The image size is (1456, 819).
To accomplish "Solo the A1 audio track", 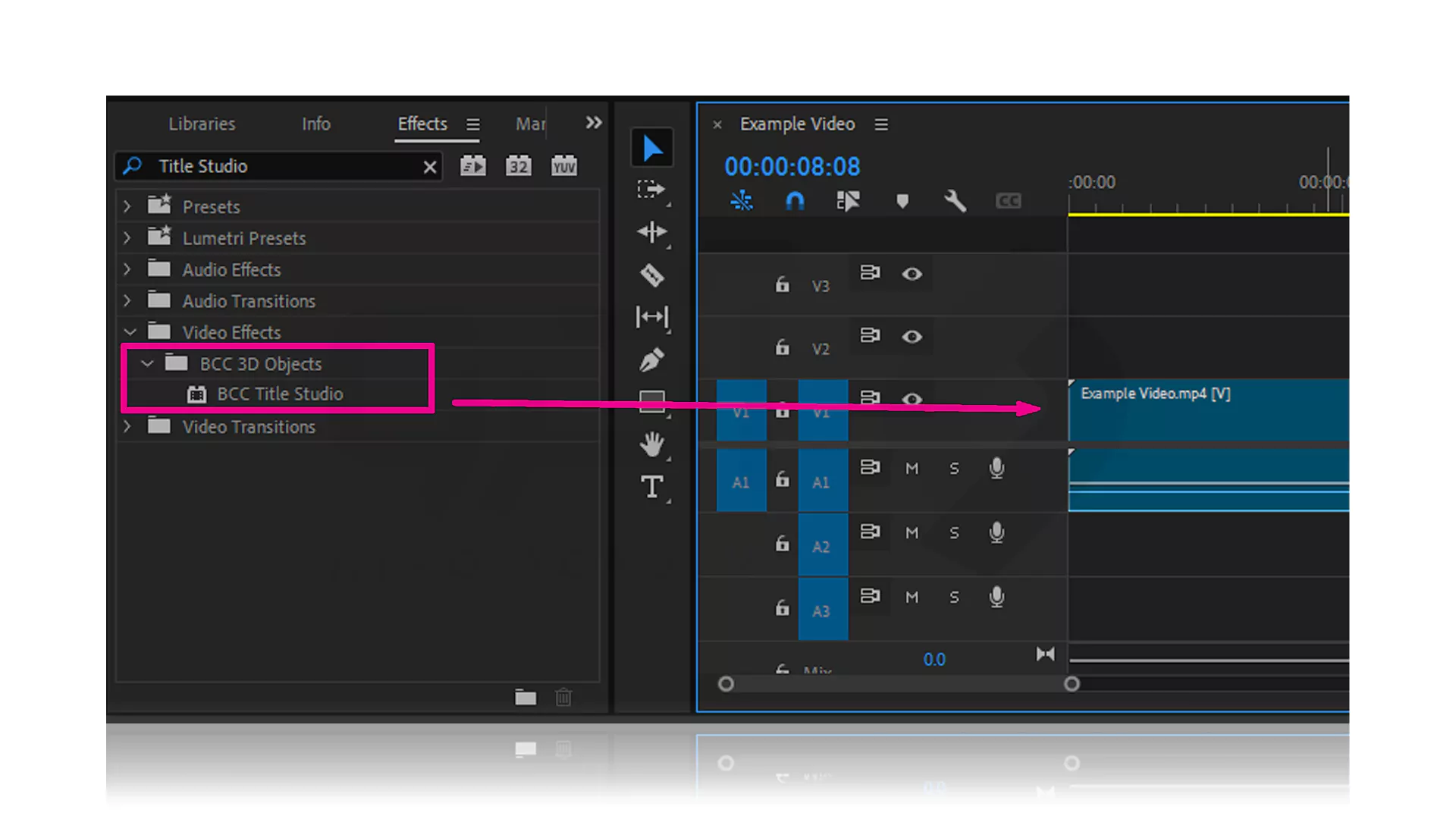I will (x=955, y=469).
